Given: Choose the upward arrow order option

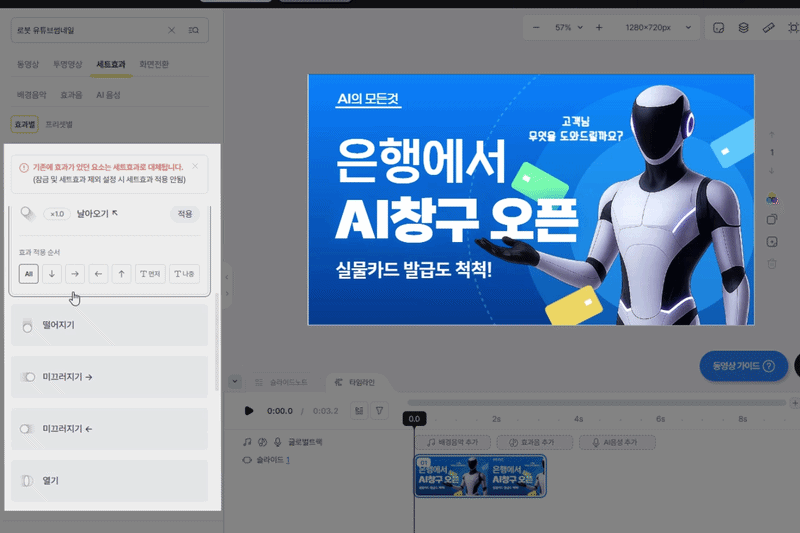Looking at the screenshot, I should click(x=121, y=274).
